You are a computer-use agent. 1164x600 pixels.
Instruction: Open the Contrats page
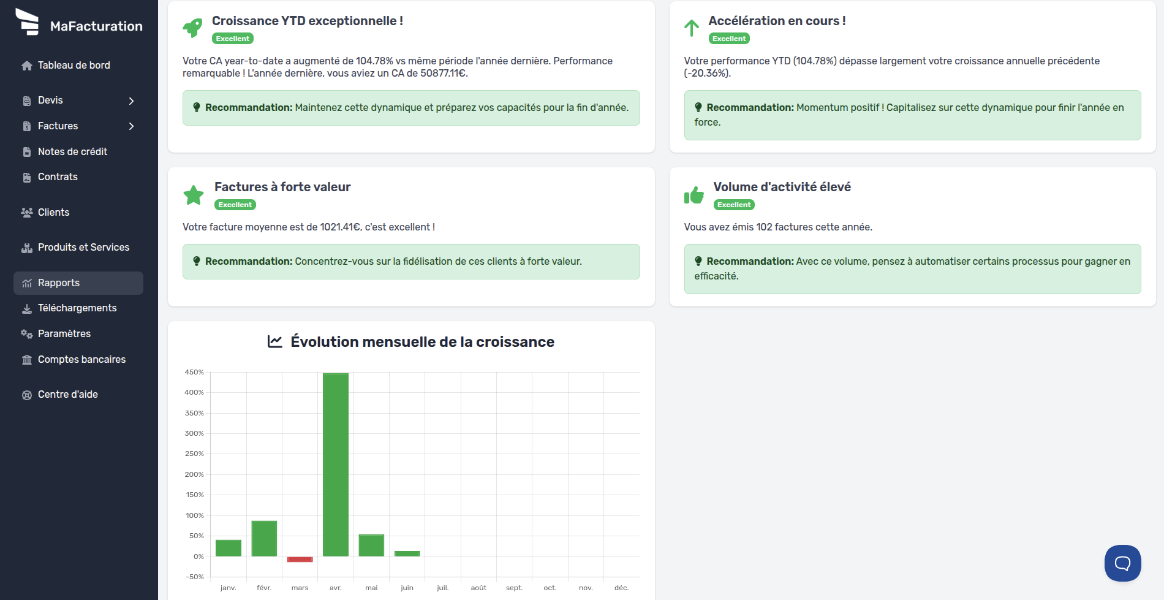(x=57, y=176)
